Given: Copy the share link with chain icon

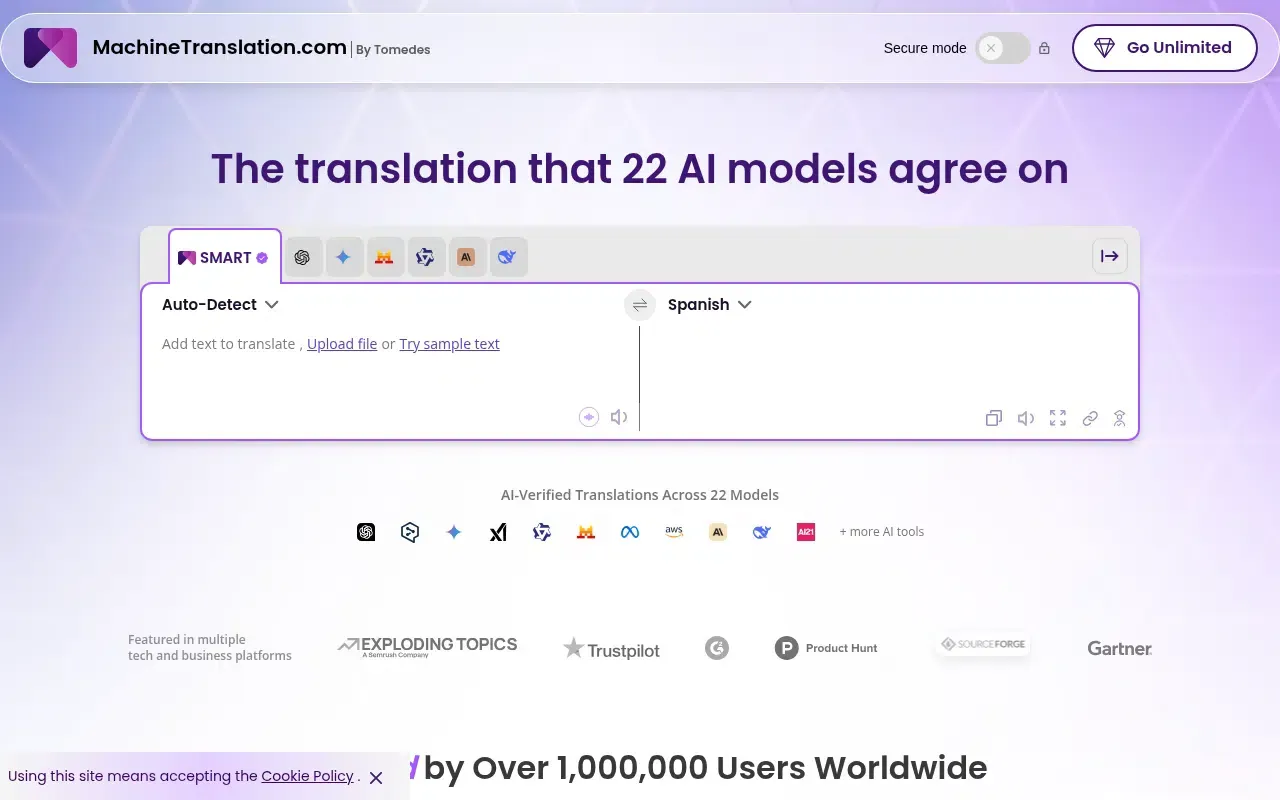Looking at the screenshot, I should point(1090,418).
